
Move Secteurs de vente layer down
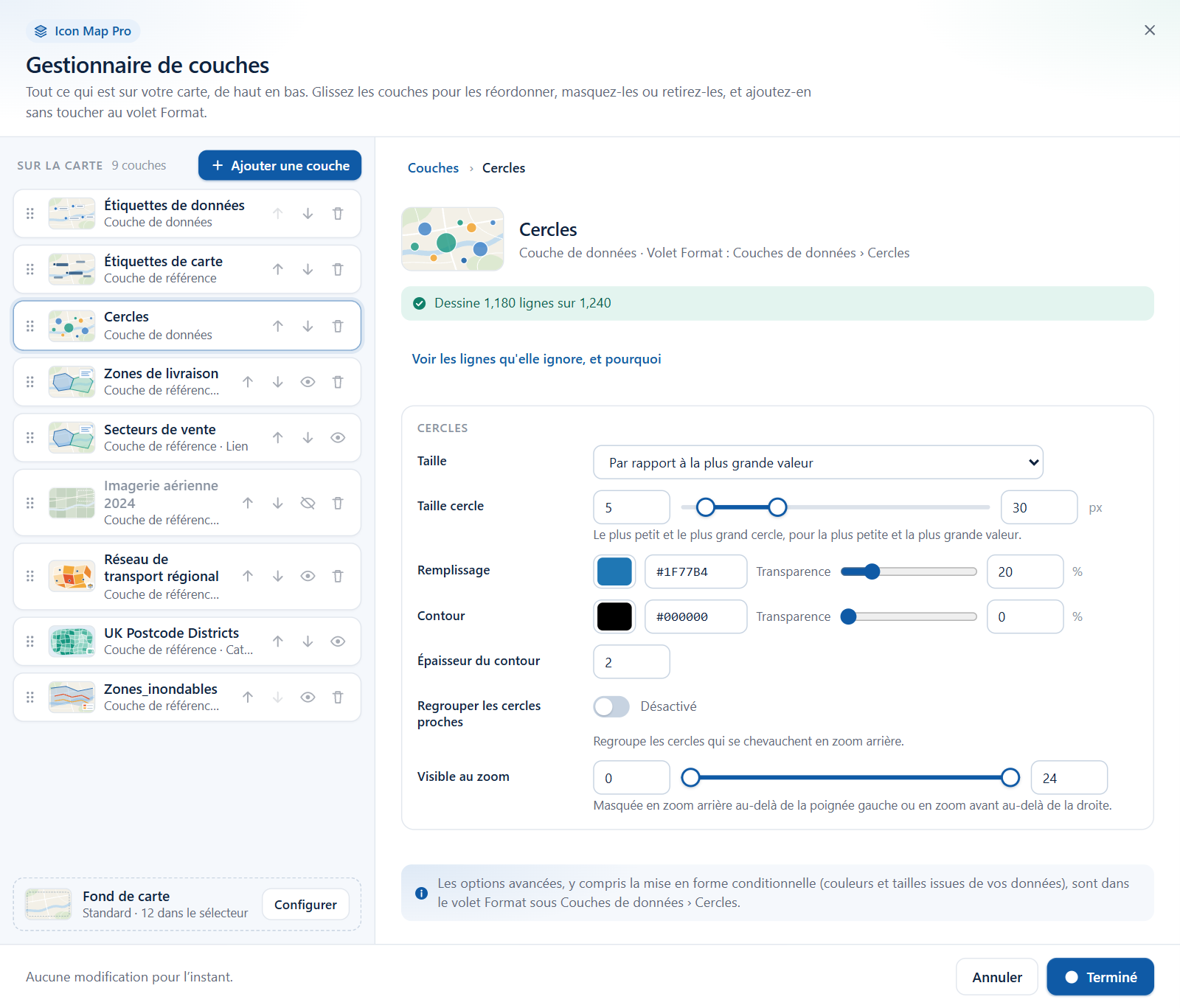[308, 438]
